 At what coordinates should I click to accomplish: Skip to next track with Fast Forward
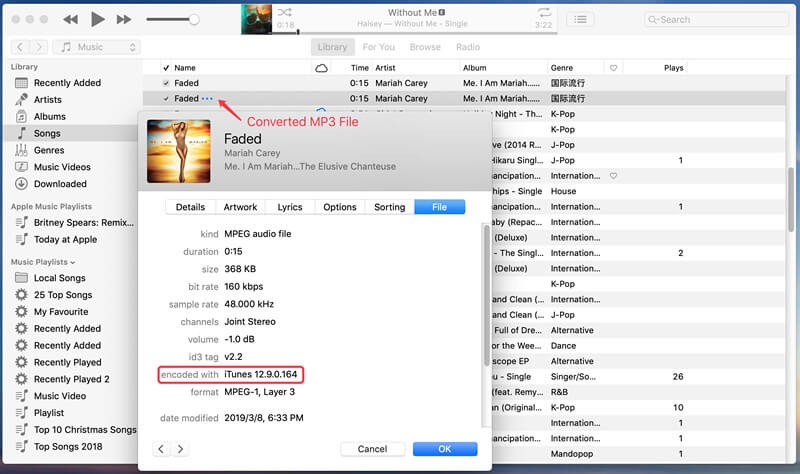tap(124, 19)
